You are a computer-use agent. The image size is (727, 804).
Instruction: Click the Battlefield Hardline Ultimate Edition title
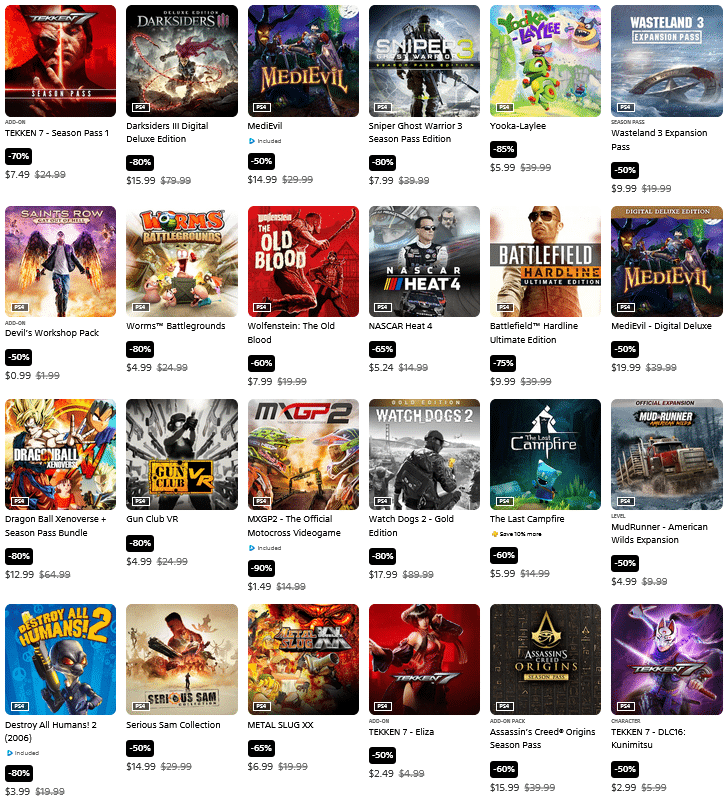pos(534,333)
